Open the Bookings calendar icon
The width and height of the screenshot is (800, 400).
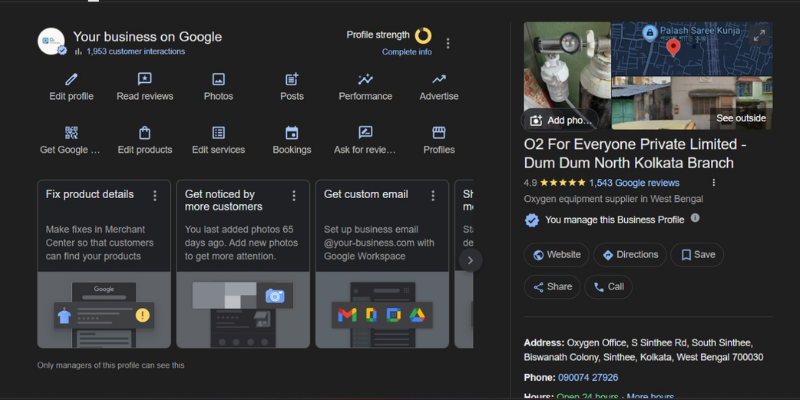(x=292, y=133)
